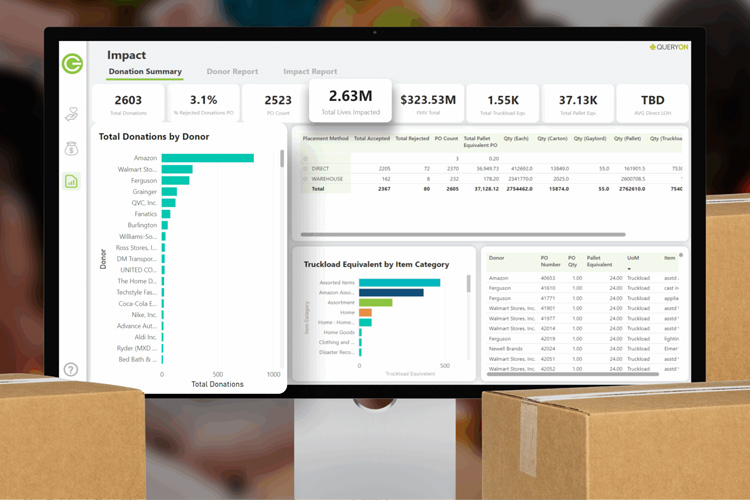This screenshot has width=750, height=500.
Task: Click the item category chart vertical scrollbar
Action: click(468, 283)
